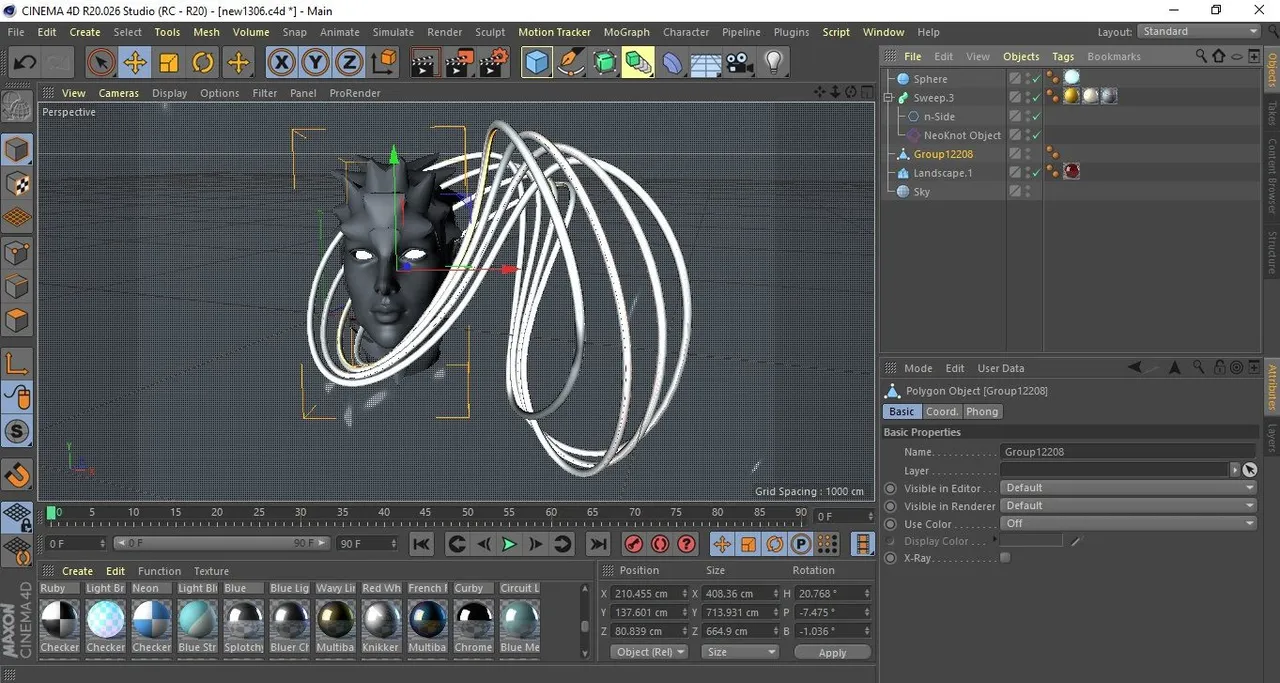Screen dimensions: 1280x683
Task: Select the Group12208 object
Action: point(943,154)
